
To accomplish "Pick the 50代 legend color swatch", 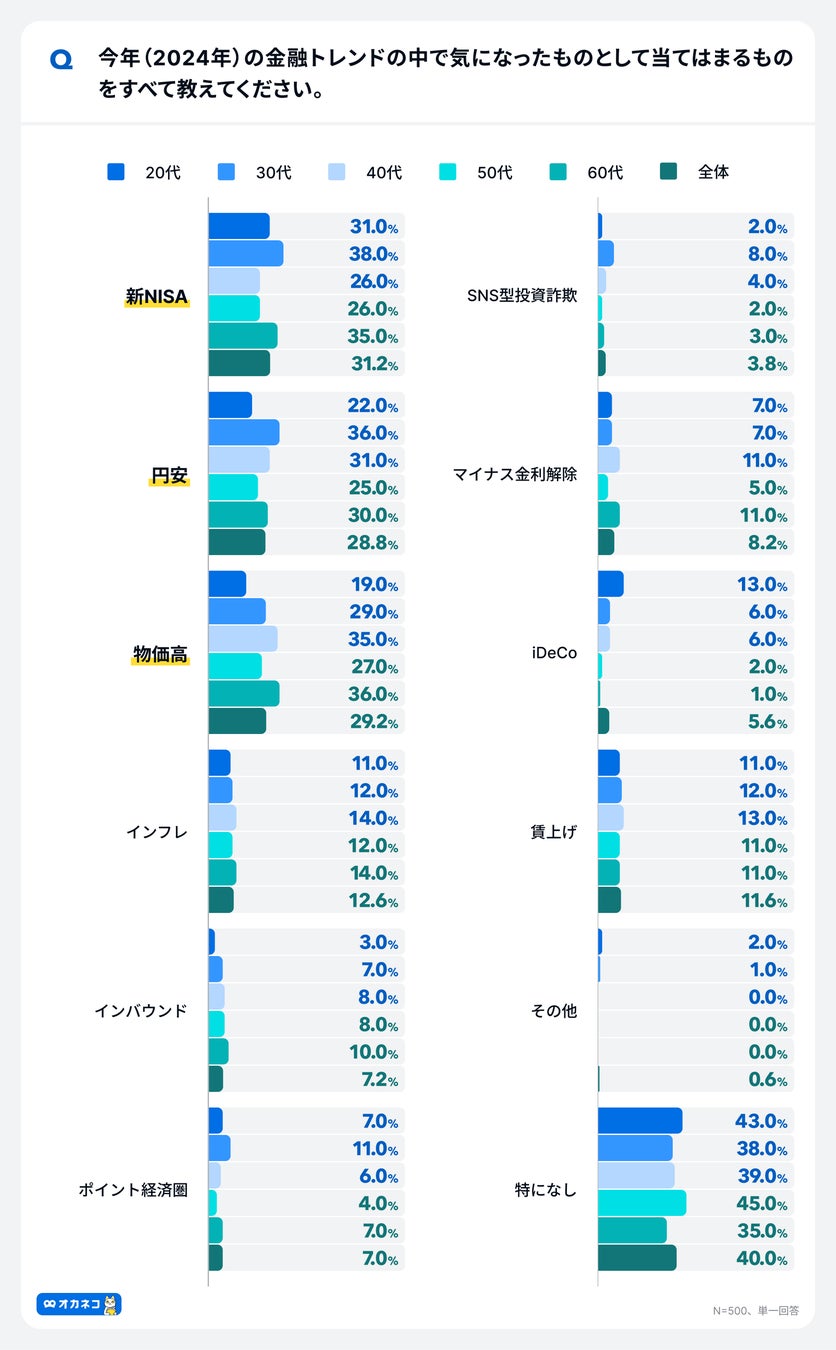I will [447, 172].
